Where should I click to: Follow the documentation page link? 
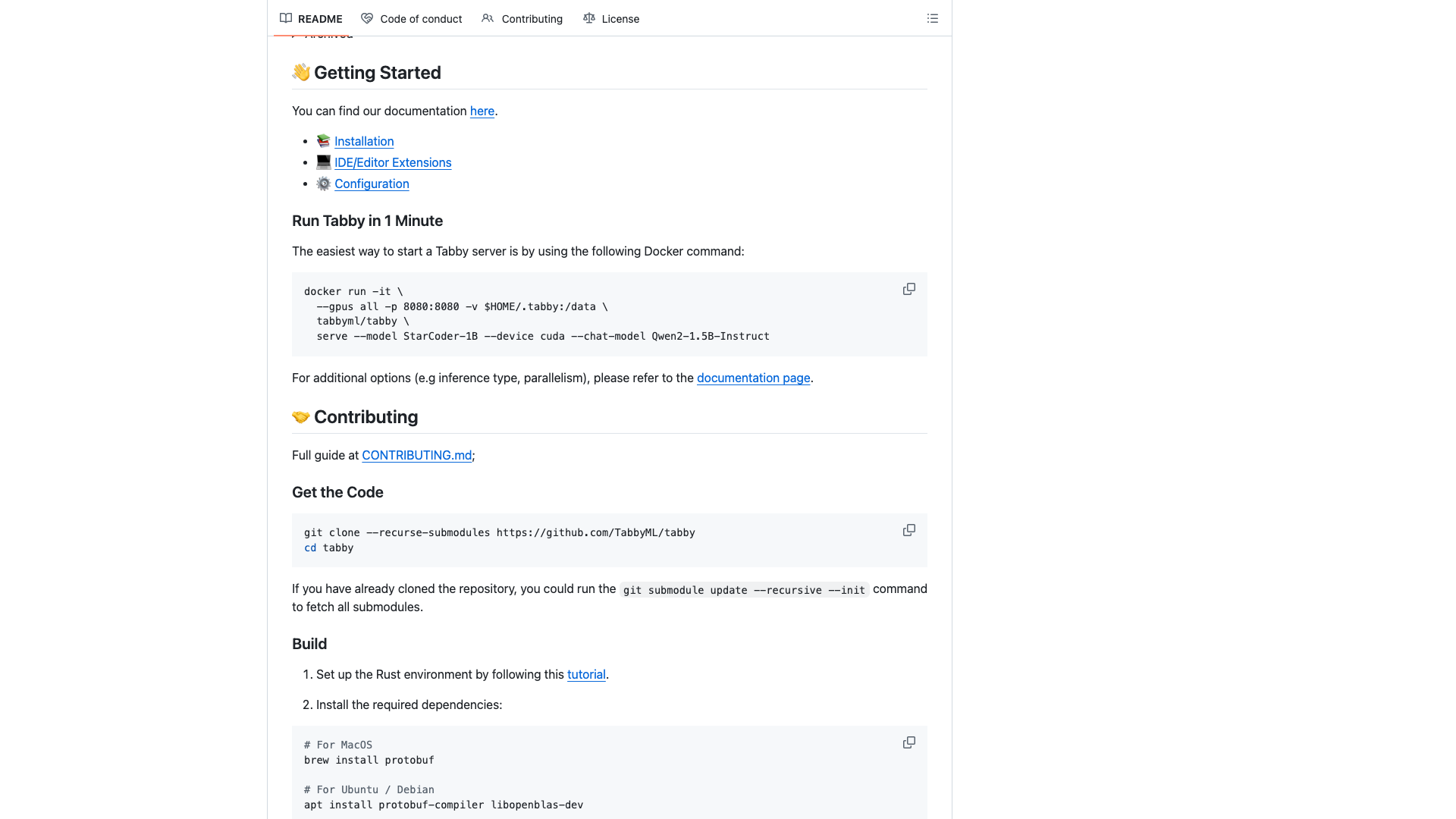(753, 378)
